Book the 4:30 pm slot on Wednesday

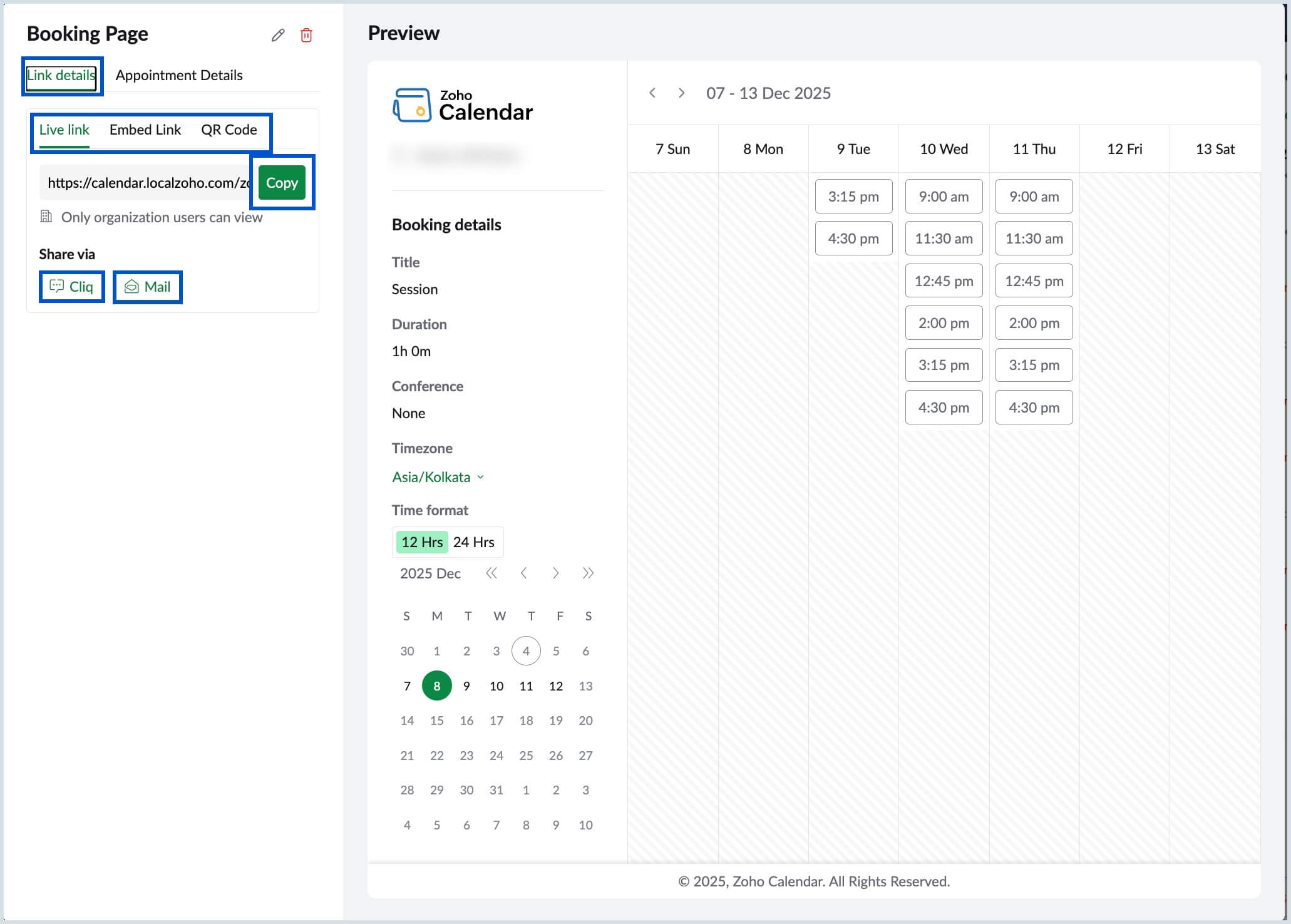[944, 408]
